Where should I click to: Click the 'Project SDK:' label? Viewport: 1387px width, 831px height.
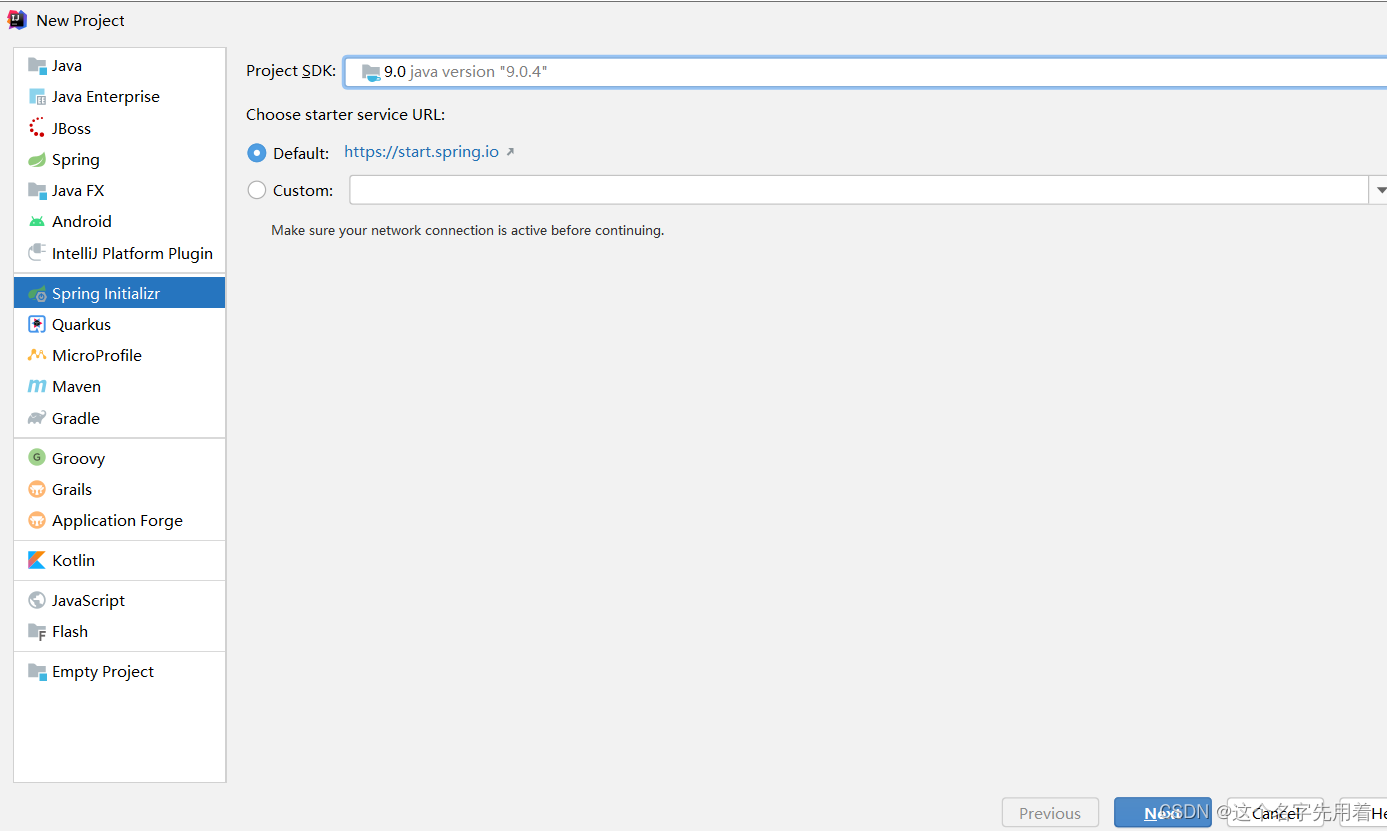click(291, 71)
